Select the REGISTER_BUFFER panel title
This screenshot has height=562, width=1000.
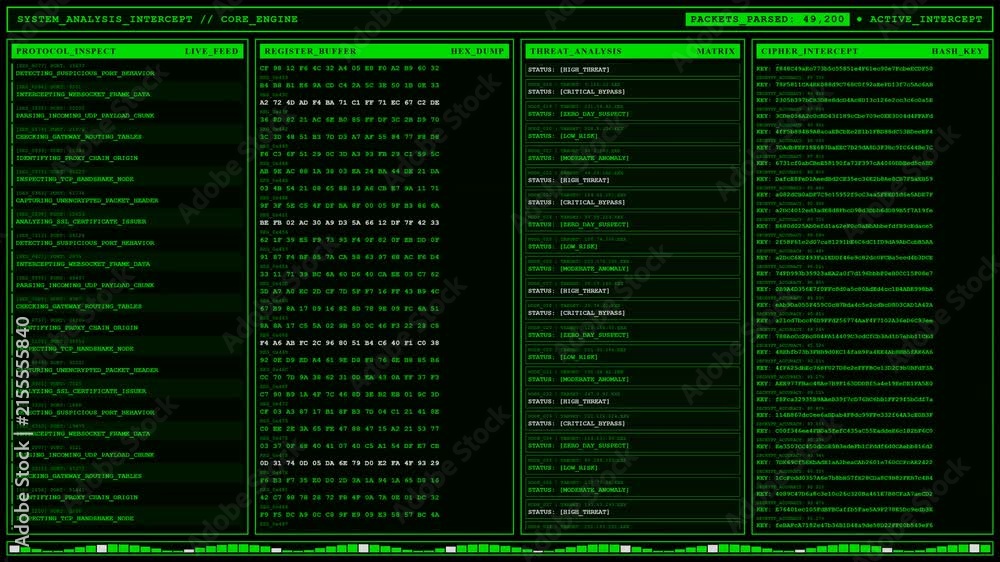coord(310,51)
